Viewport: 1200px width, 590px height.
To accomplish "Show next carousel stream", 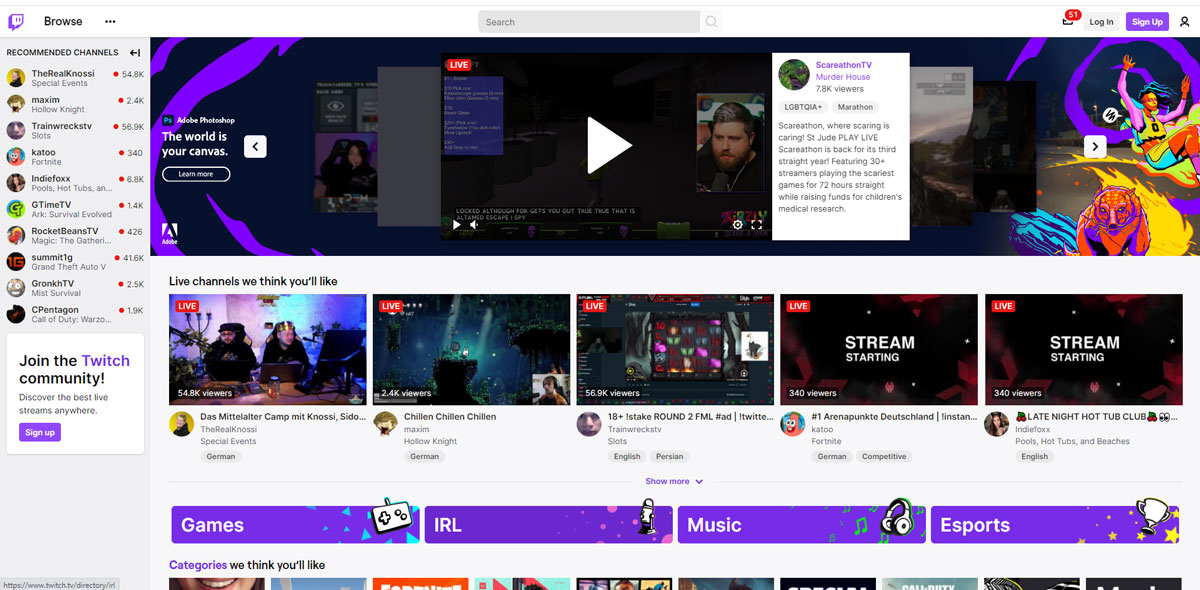I will click(x=1095, y=146).
